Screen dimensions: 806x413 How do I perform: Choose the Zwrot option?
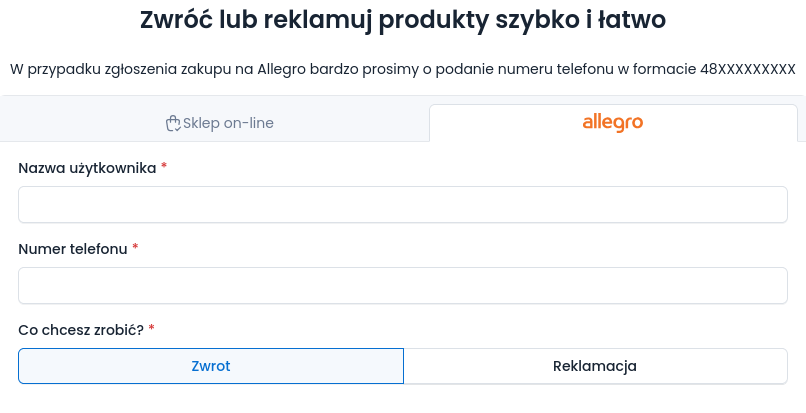click(x=211, y=366)
